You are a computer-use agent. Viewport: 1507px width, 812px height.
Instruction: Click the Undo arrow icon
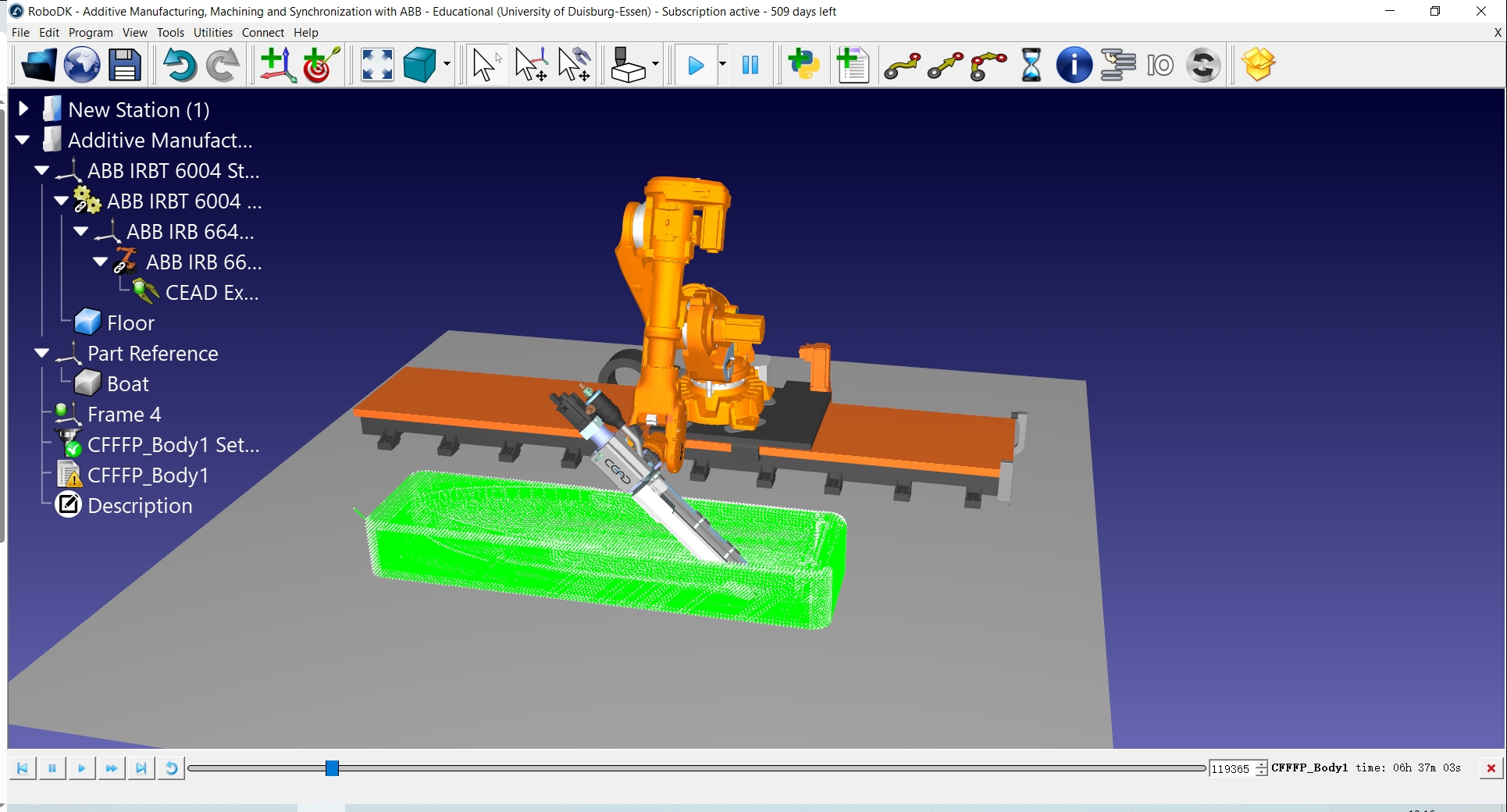point(179,65)
